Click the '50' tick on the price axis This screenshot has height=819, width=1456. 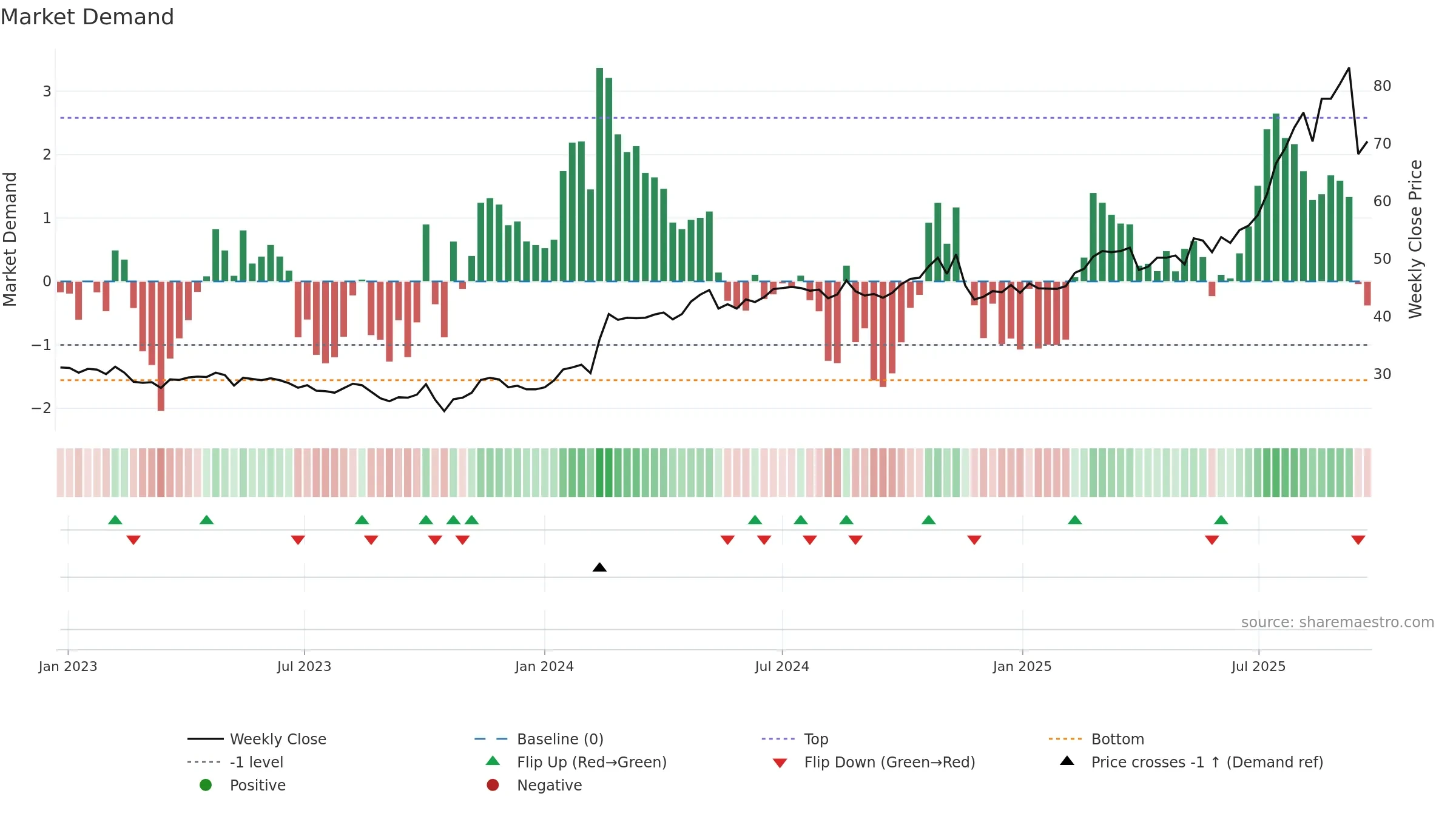(1382, 258)
